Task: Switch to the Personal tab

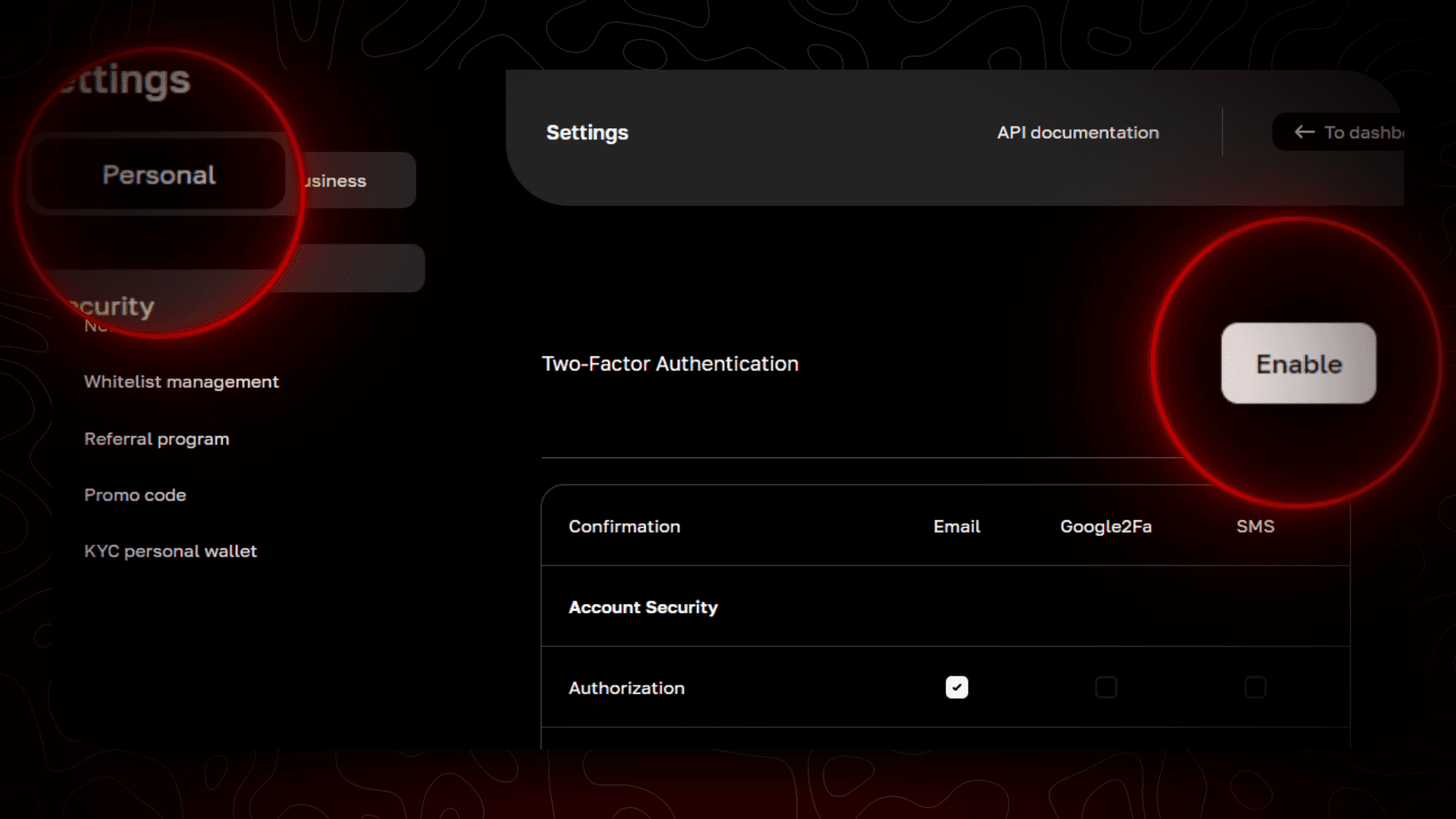Action: pos(159,175)
